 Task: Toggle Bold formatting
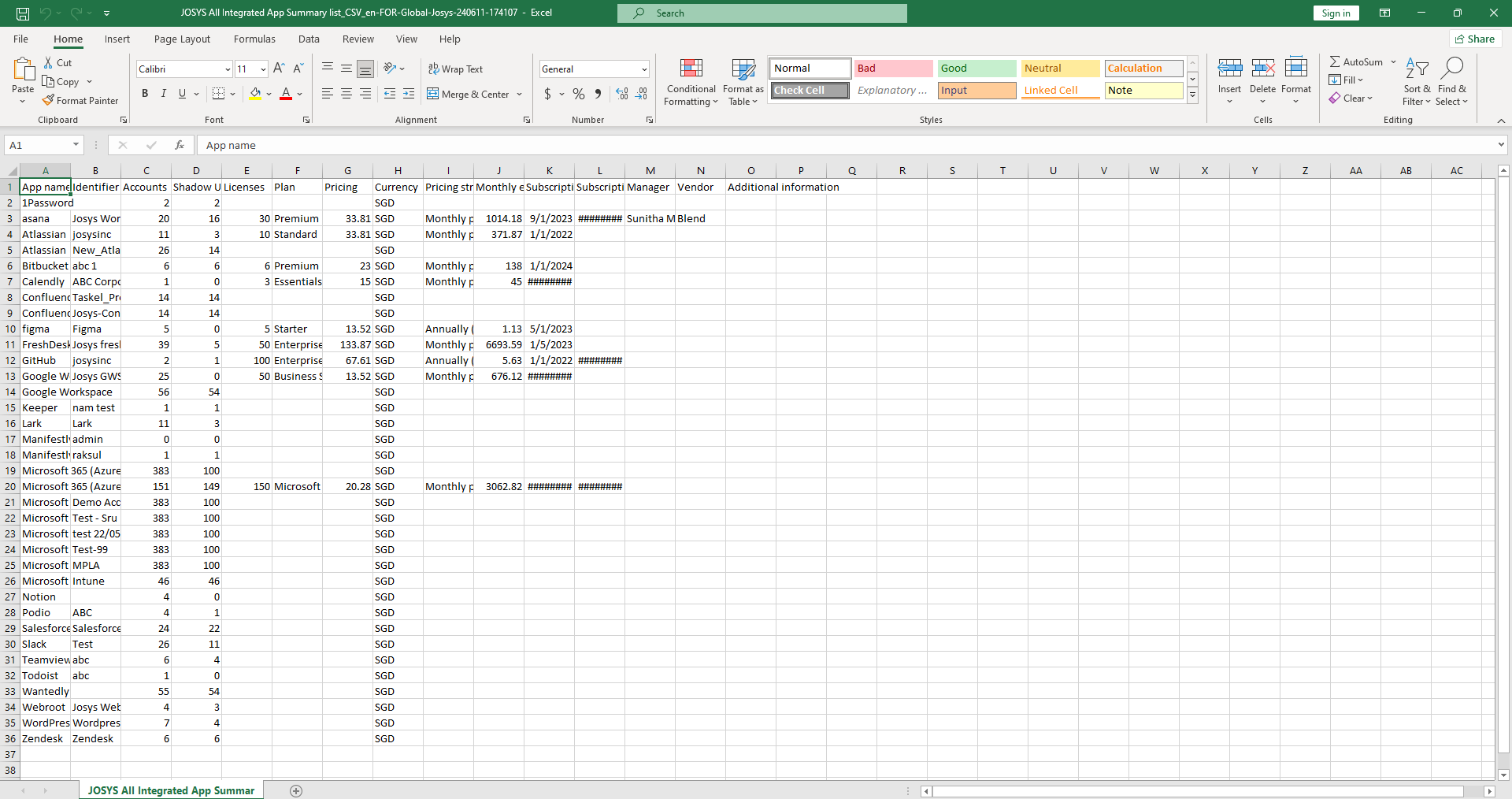tap(145, 94)
